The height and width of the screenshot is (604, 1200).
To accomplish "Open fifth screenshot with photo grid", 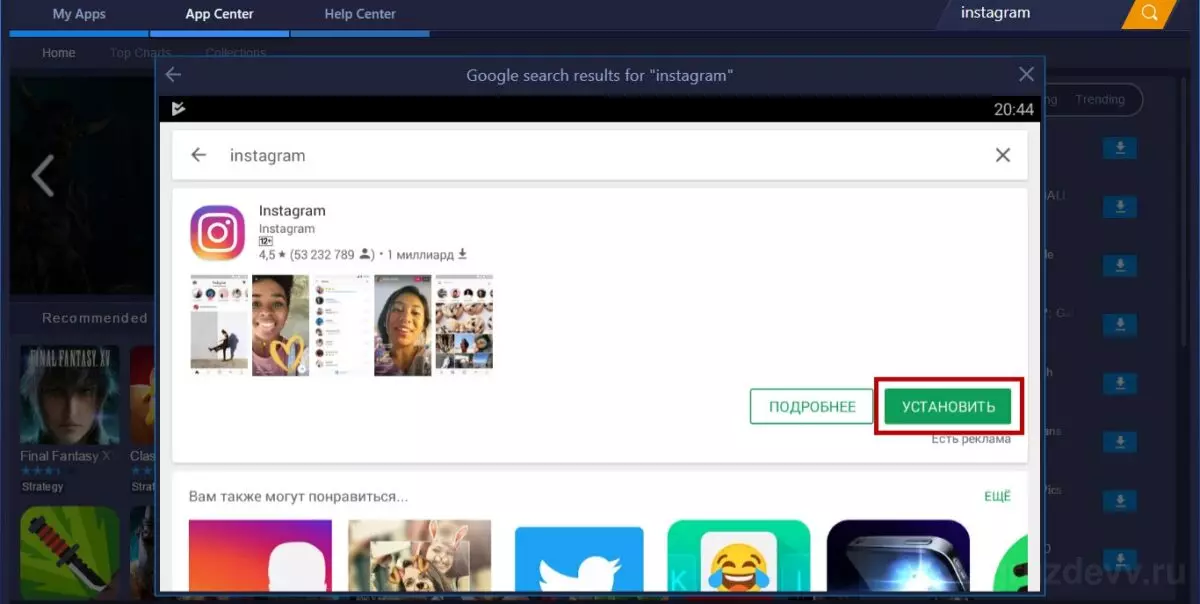I will pos(464,325).
